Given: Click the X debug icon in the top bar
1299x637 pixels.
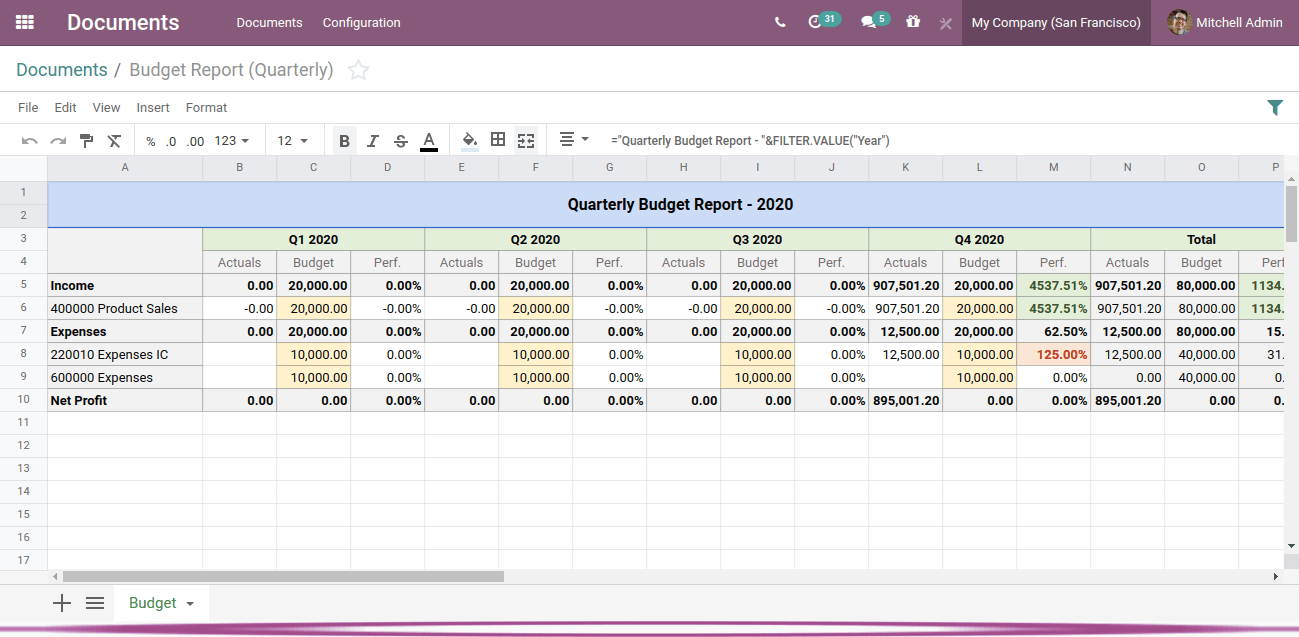Looking at the screenshot, I should (x=945, y=23).
